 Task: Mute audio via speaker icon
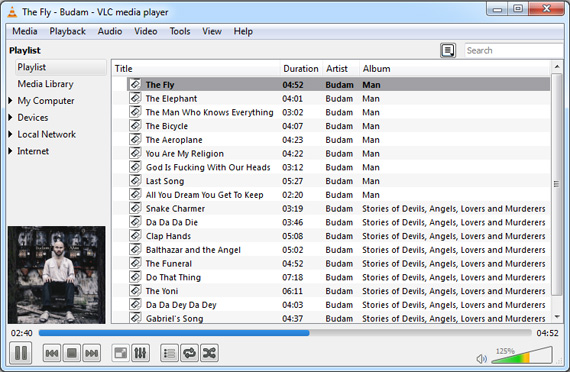point(481,359)
